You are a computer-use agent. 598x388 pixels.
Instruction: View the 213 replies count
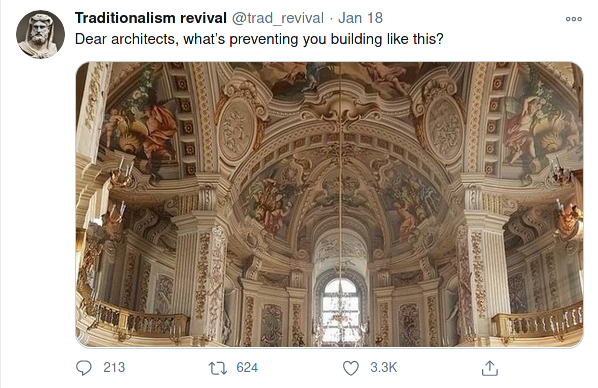(x=114, y=367)
